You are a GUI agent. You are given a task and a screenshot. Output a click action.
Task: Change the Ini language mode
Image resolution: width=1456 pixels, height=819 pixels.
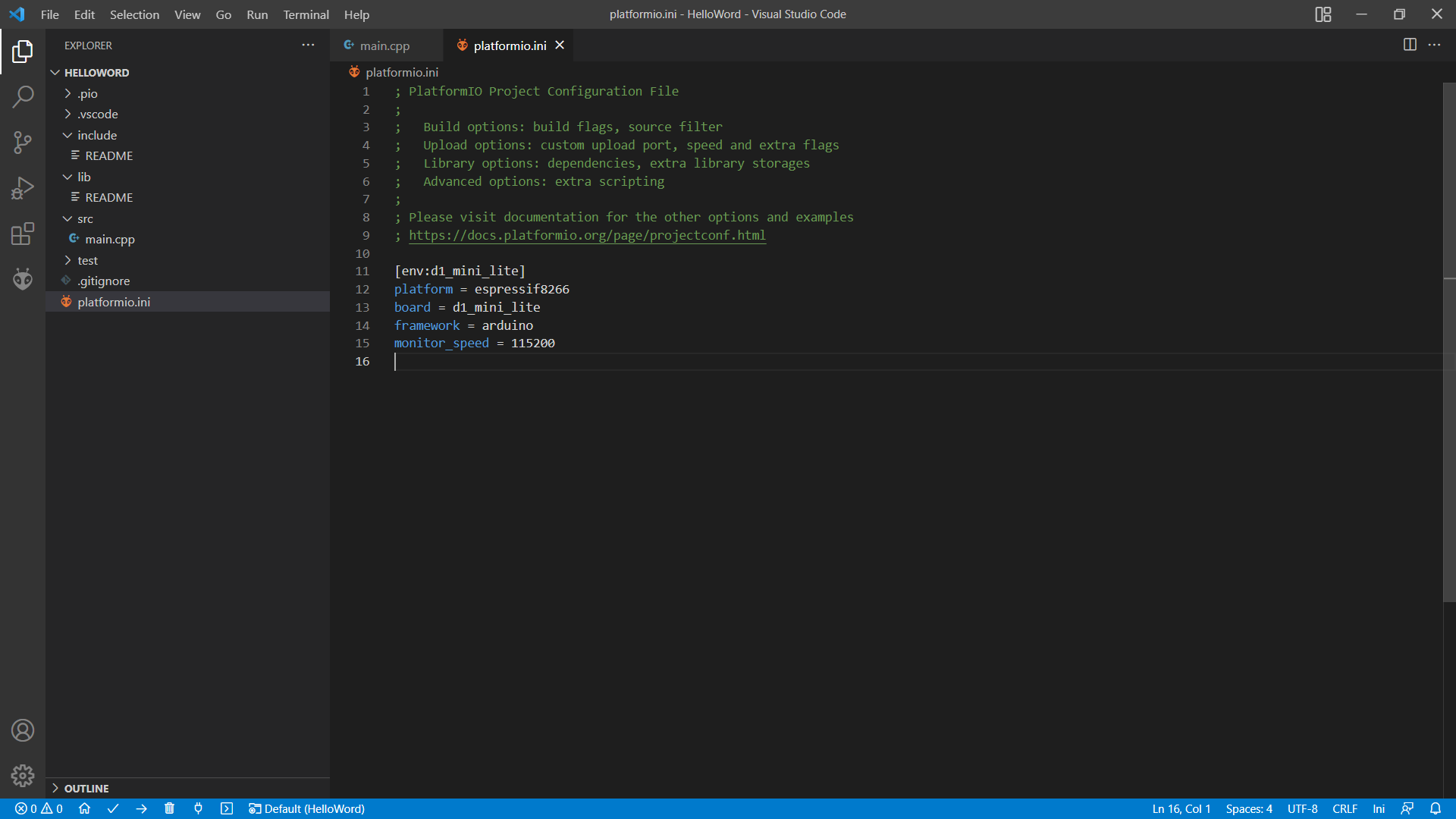tap(1379, 808)
